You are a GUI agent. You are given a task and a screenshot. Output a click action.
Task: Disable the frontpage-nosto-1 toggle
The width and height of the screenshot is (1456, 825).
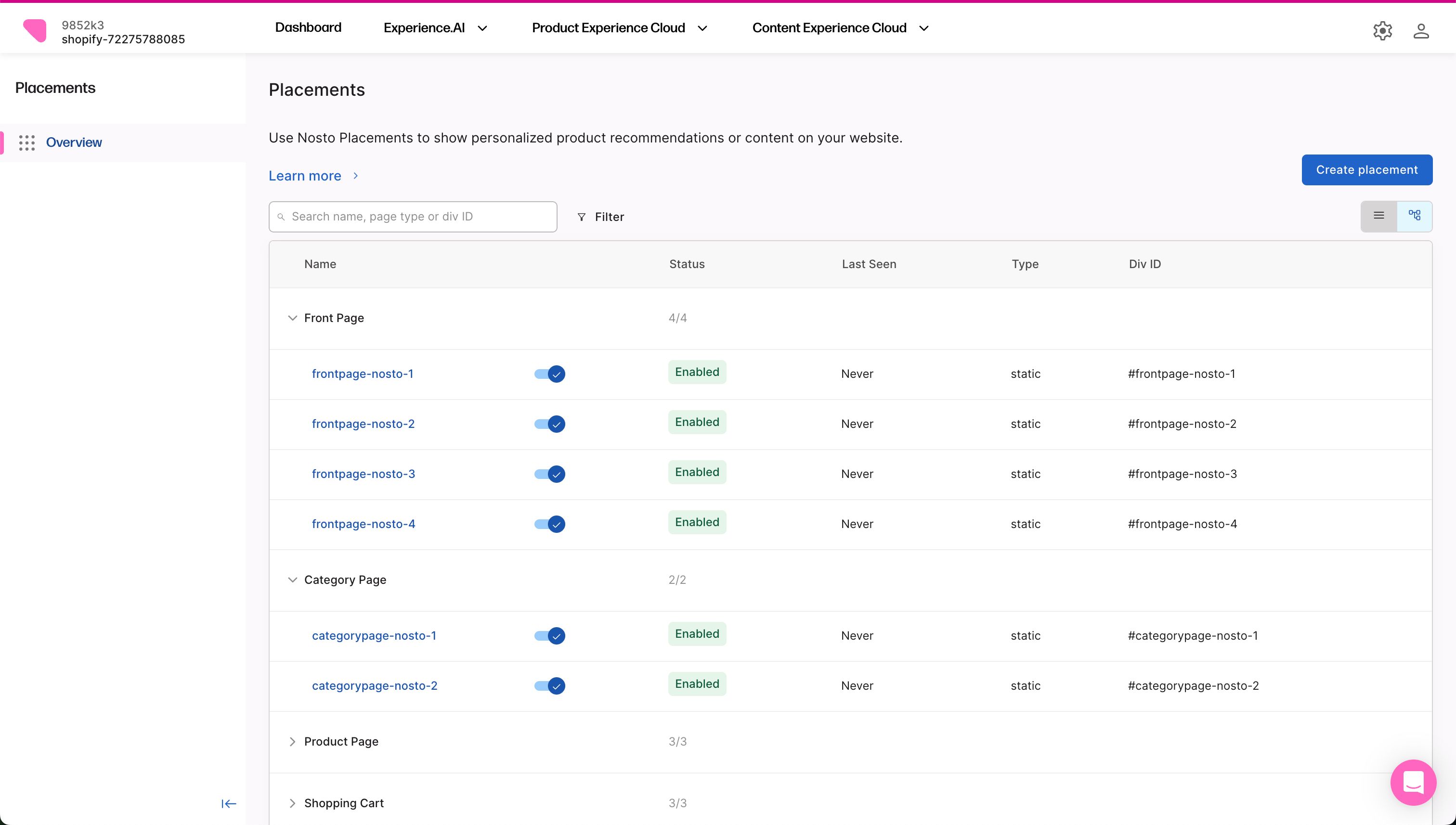[x=549, y=374]
